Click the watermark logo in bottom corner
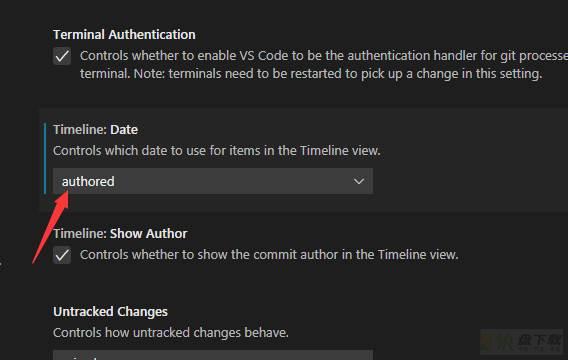 523,342
